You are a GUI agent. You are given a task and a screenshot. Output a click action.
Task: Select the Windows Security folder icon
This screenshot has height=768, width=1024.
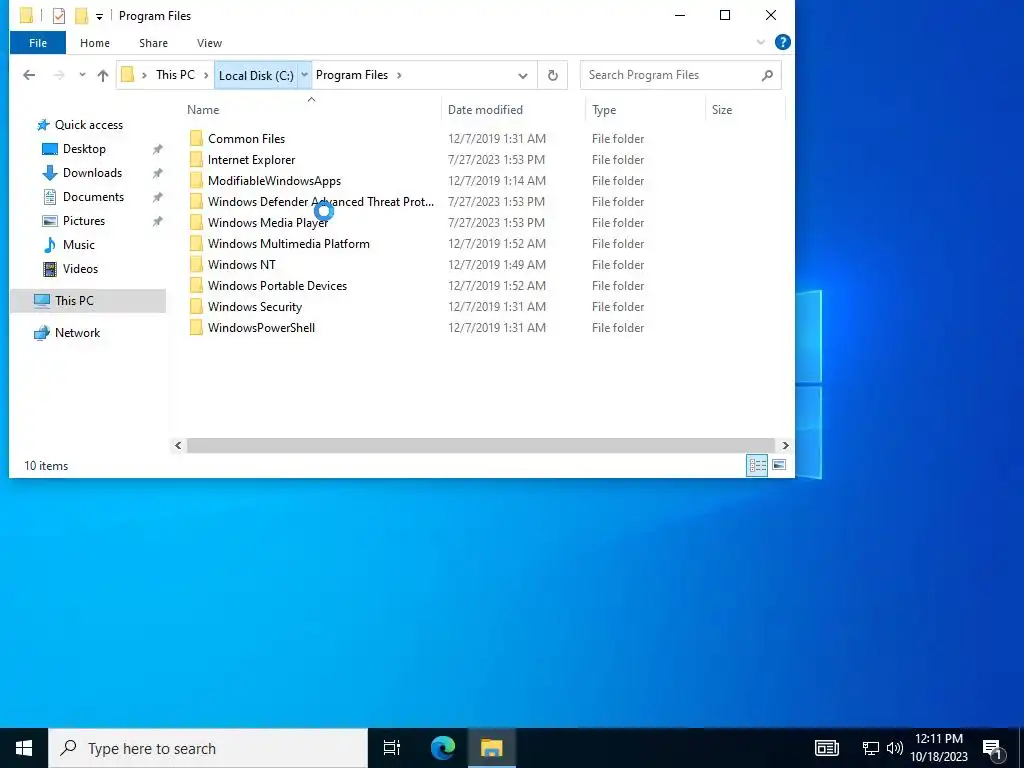click(196, 306)
